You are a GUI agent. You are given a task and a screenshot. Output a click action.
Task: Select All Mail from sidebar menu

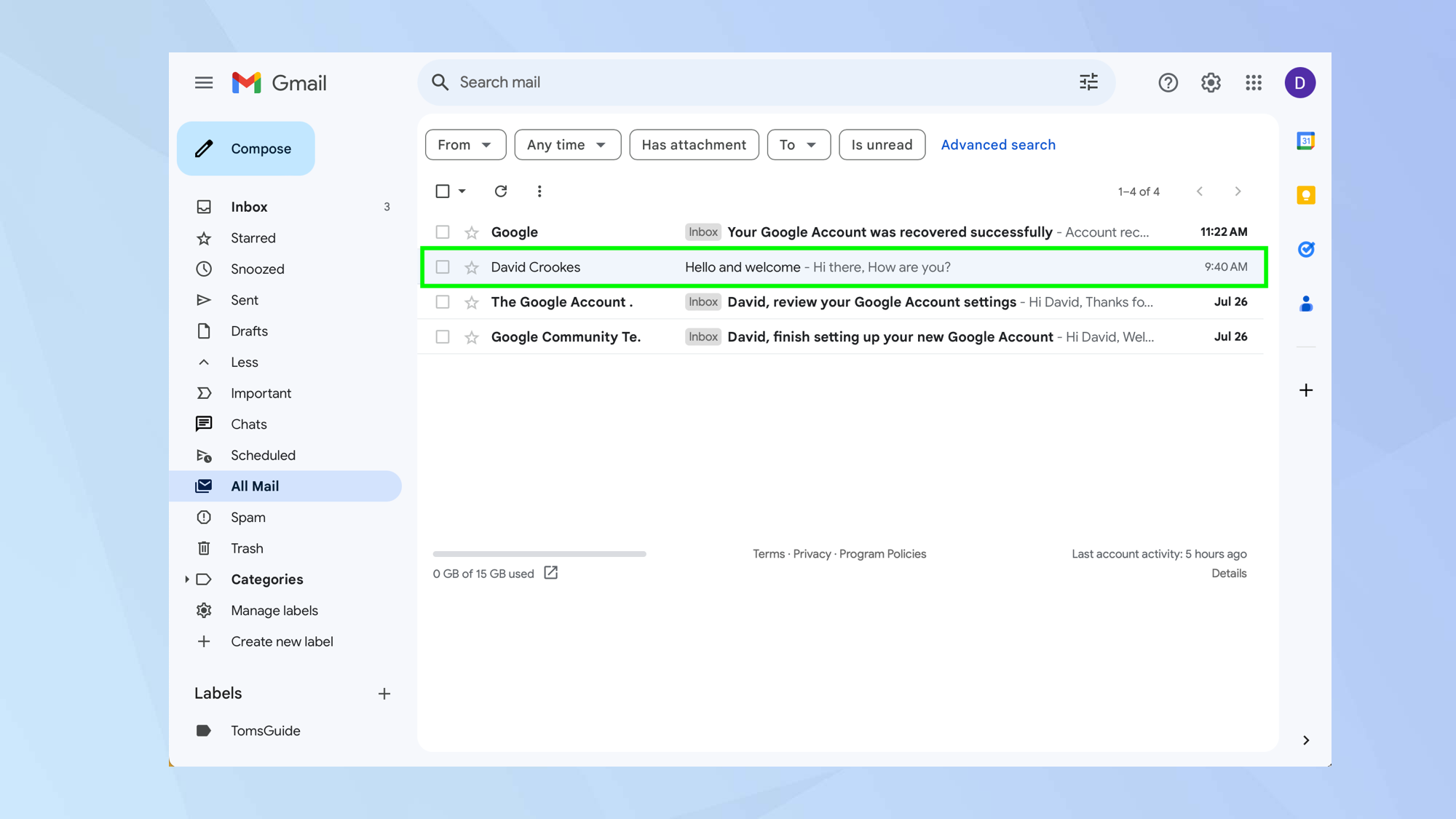click(x=254, y=486)
